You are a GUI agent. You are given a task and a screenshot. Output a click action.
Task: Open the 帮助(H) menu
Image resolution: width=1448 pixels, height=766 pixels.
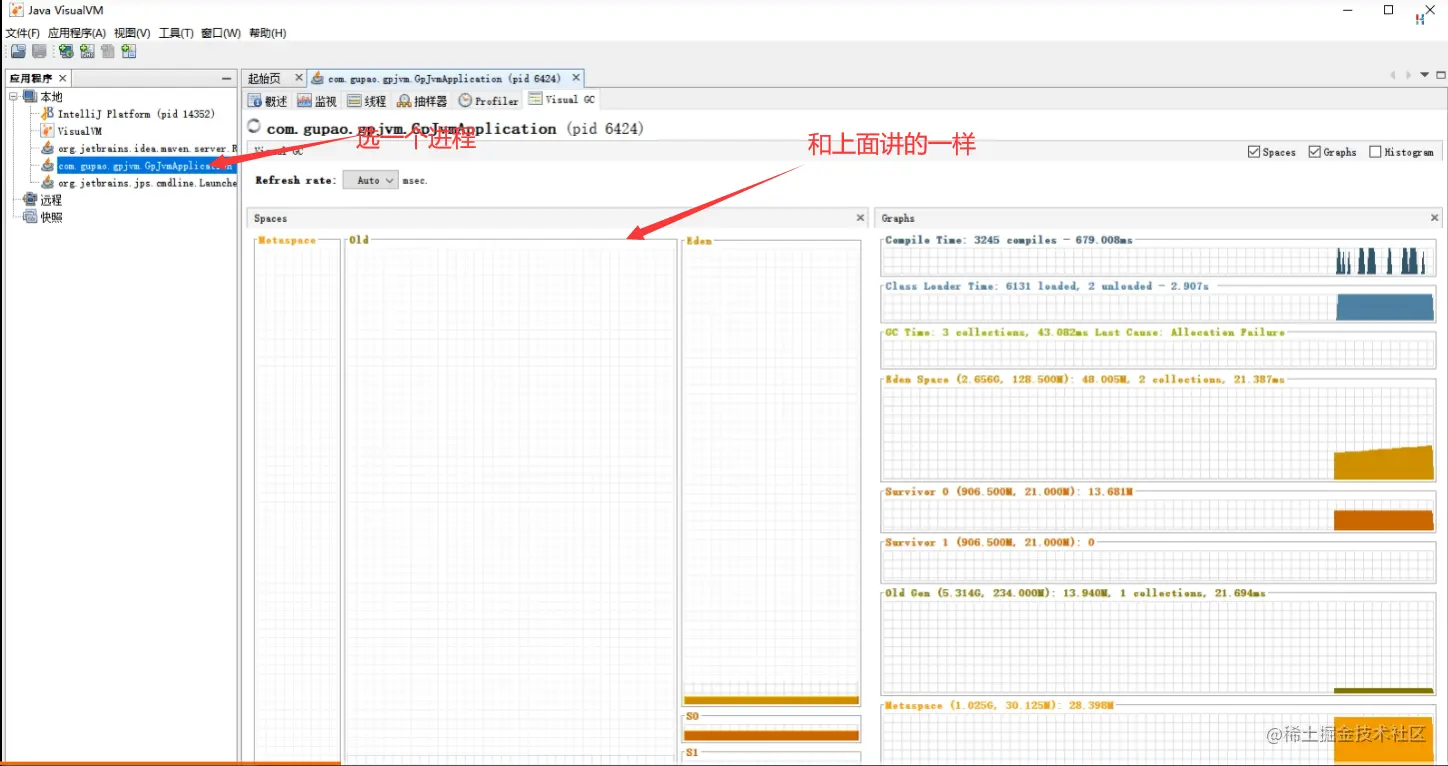point(268,33)
